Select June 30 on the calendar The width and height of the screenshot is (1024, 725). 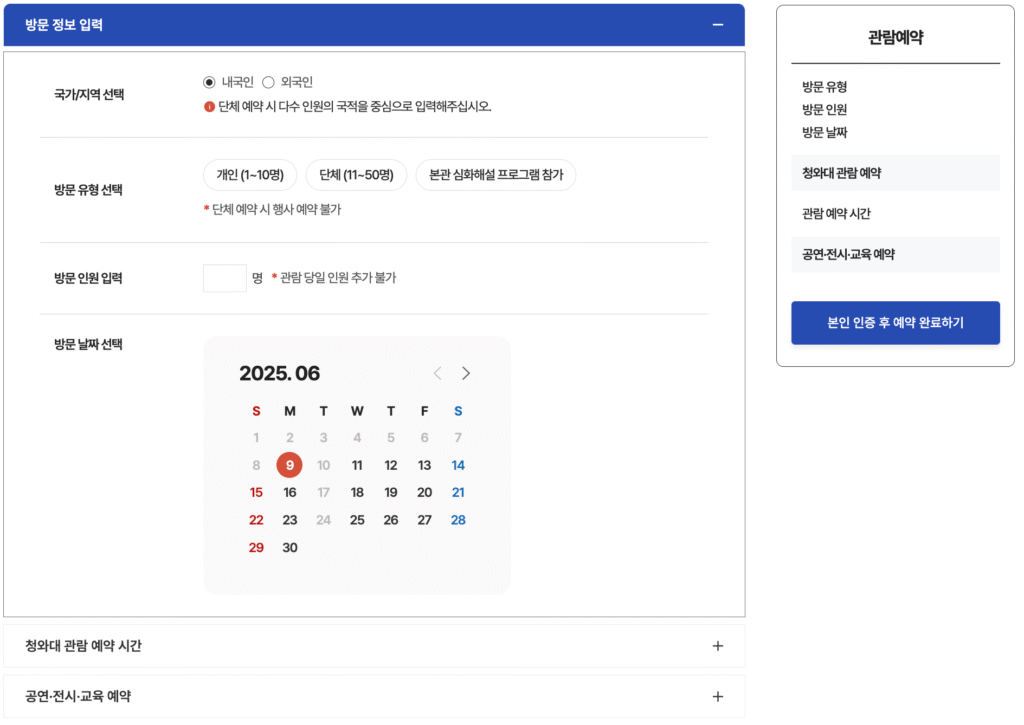pos(290,547)
